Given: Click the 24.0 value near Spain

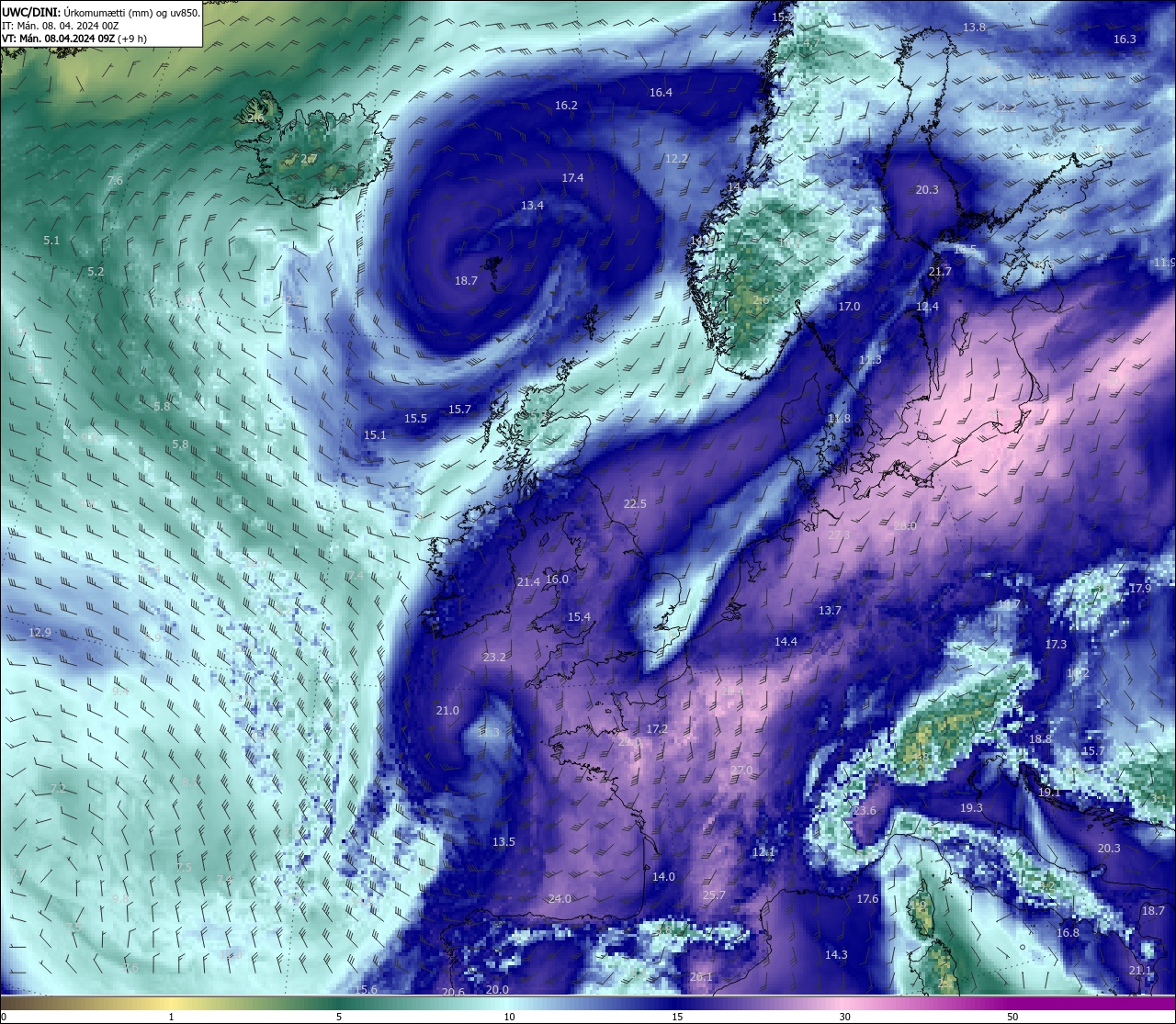Looking at the screenshot, I should [560, 899].
